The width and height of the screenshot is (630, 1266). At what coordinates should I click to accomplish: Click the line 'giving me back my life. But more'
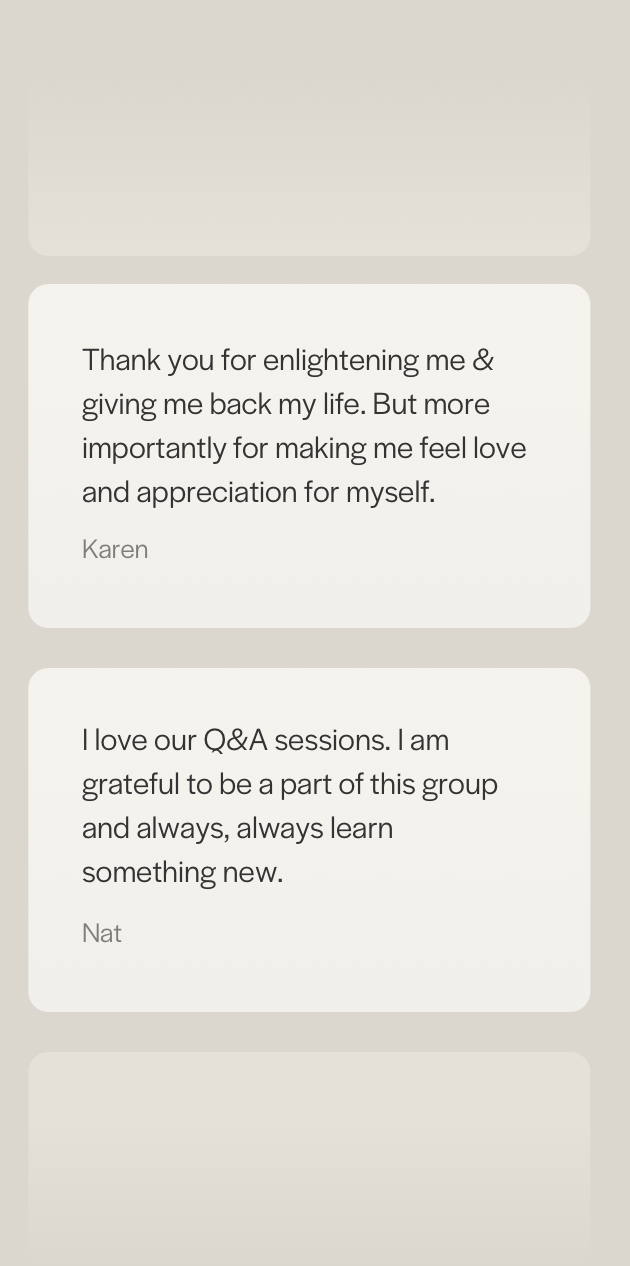click(286, 404)
